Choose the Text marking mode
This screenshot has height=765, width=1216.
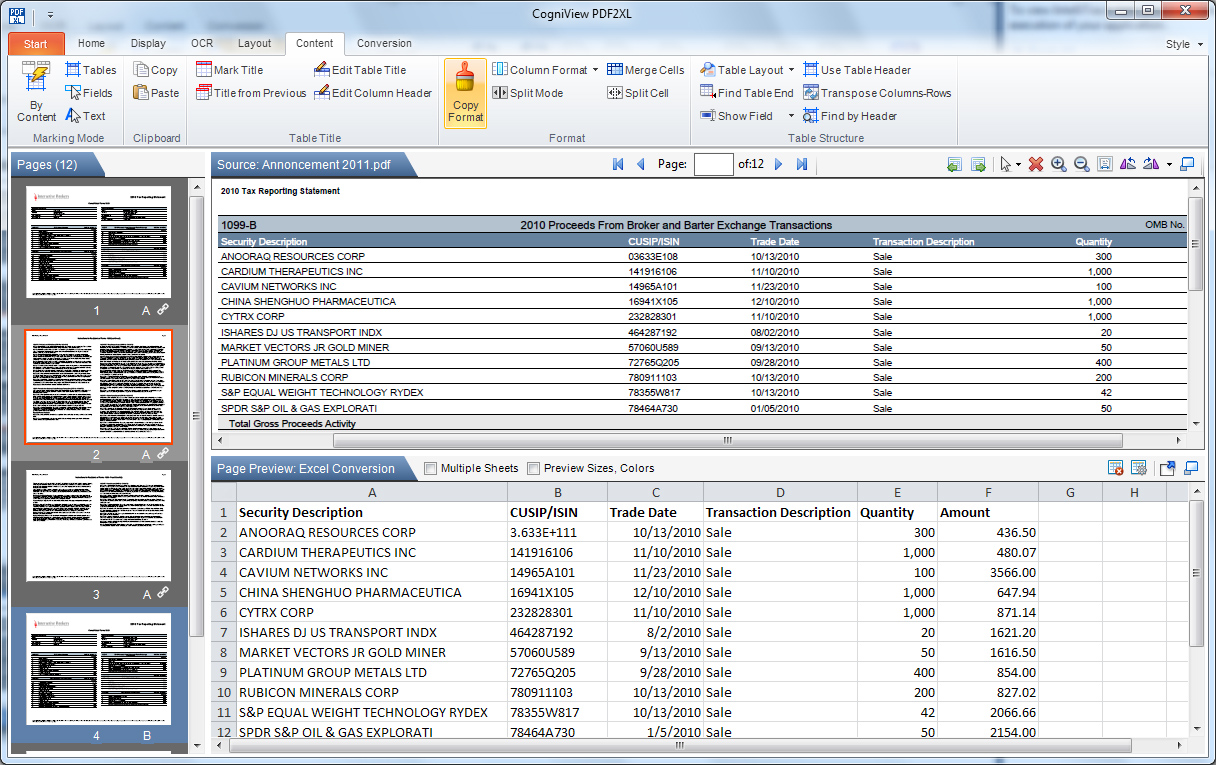pos(85,116)
